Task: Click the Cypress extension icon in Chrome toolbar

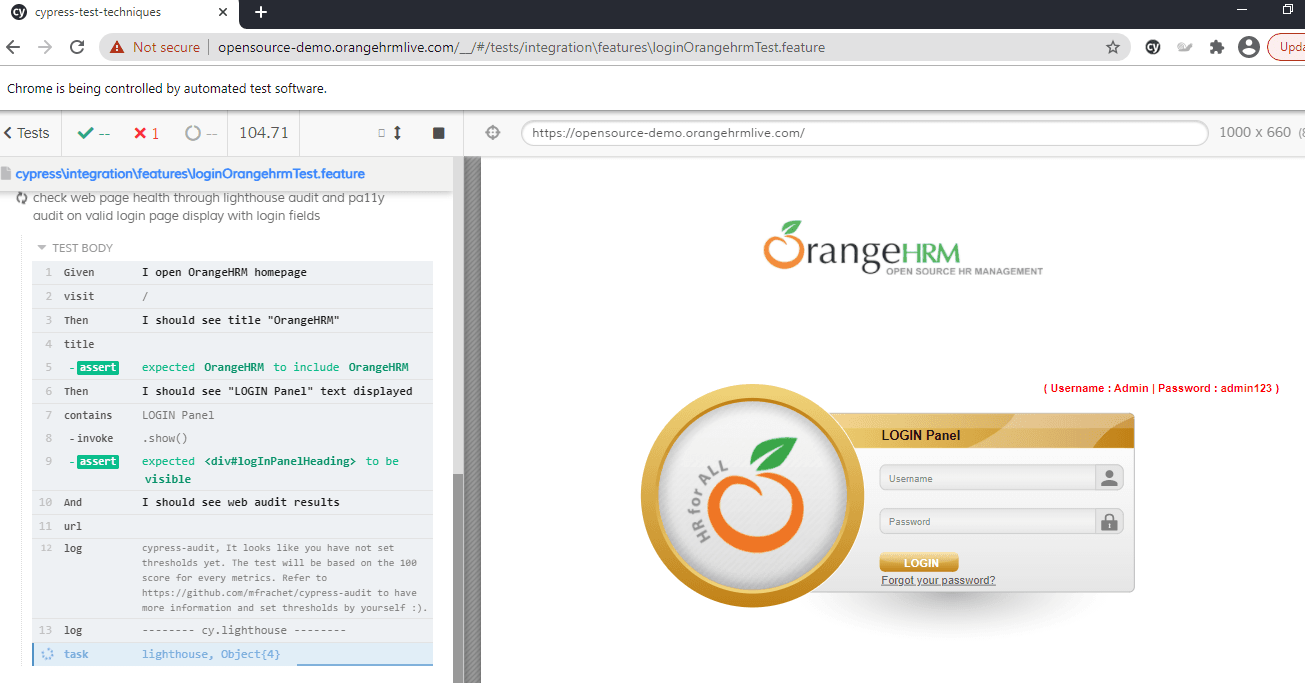Action: pyautogui.click(x=1153, y=47)
